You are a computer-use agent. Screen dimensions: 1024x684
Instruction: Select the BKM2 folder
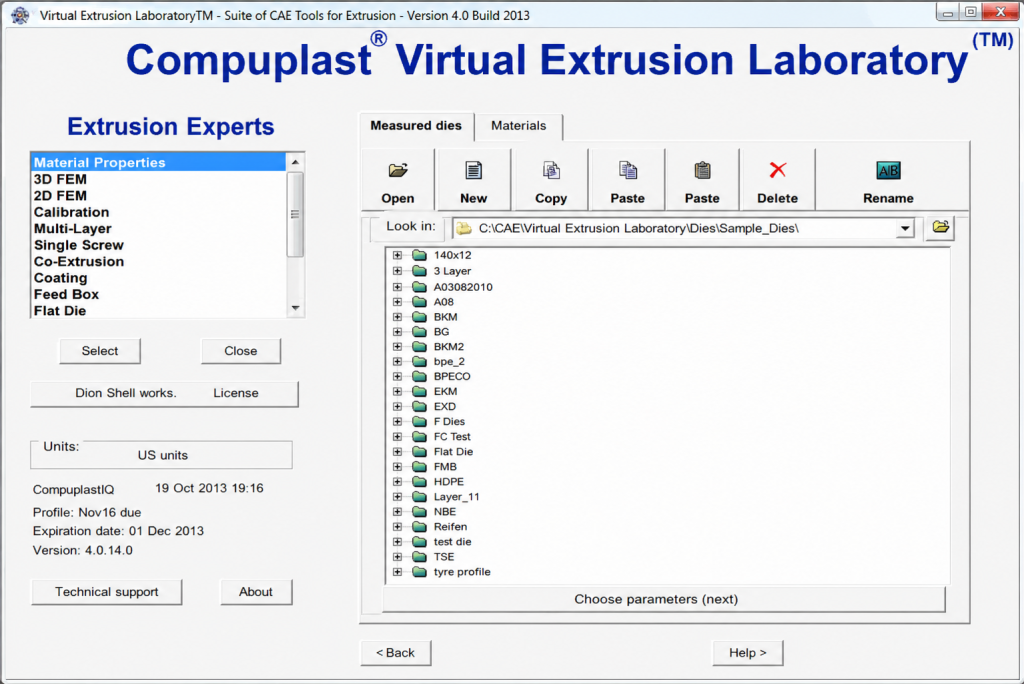click(449, 347)
